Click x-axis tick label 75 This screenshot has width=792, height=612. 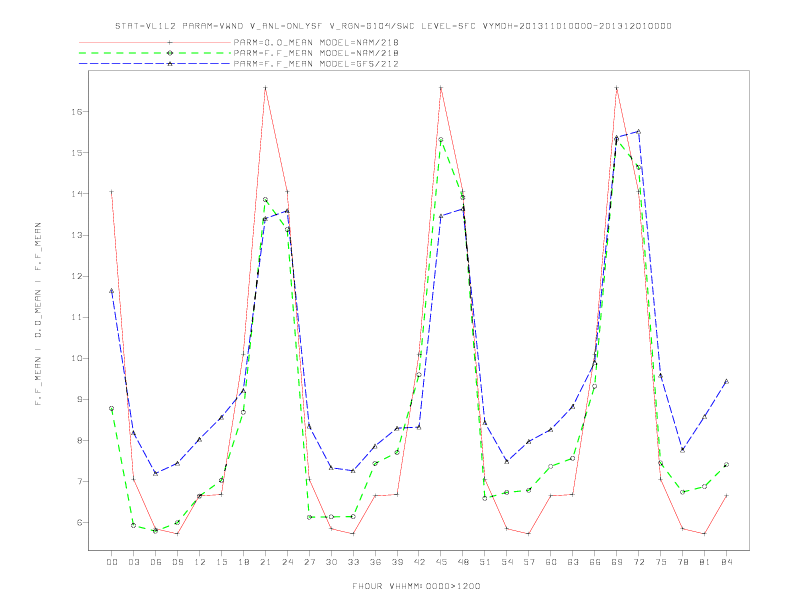pos(661,562)
